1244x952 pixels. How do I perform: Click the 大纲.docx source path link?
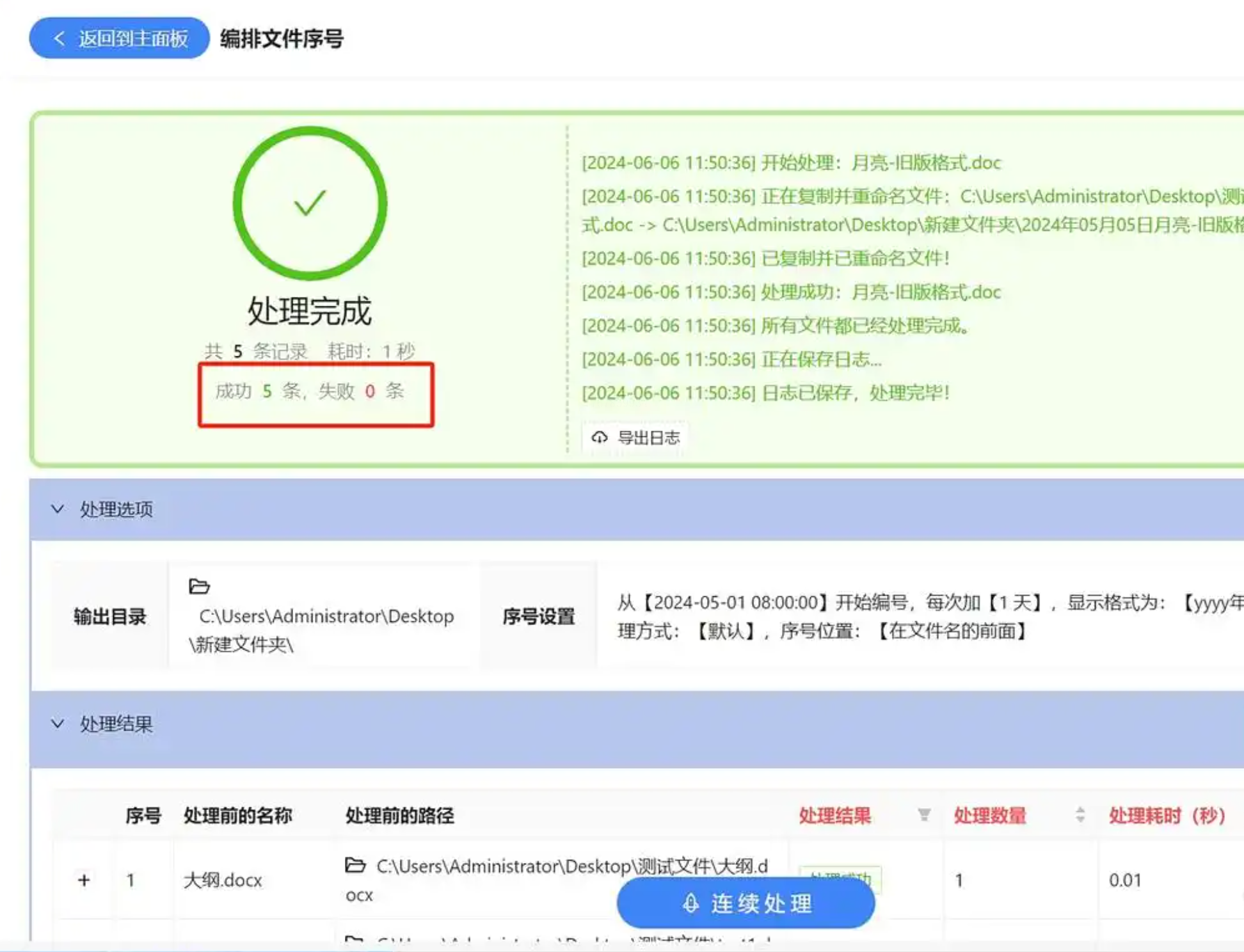tap(571, 868)
